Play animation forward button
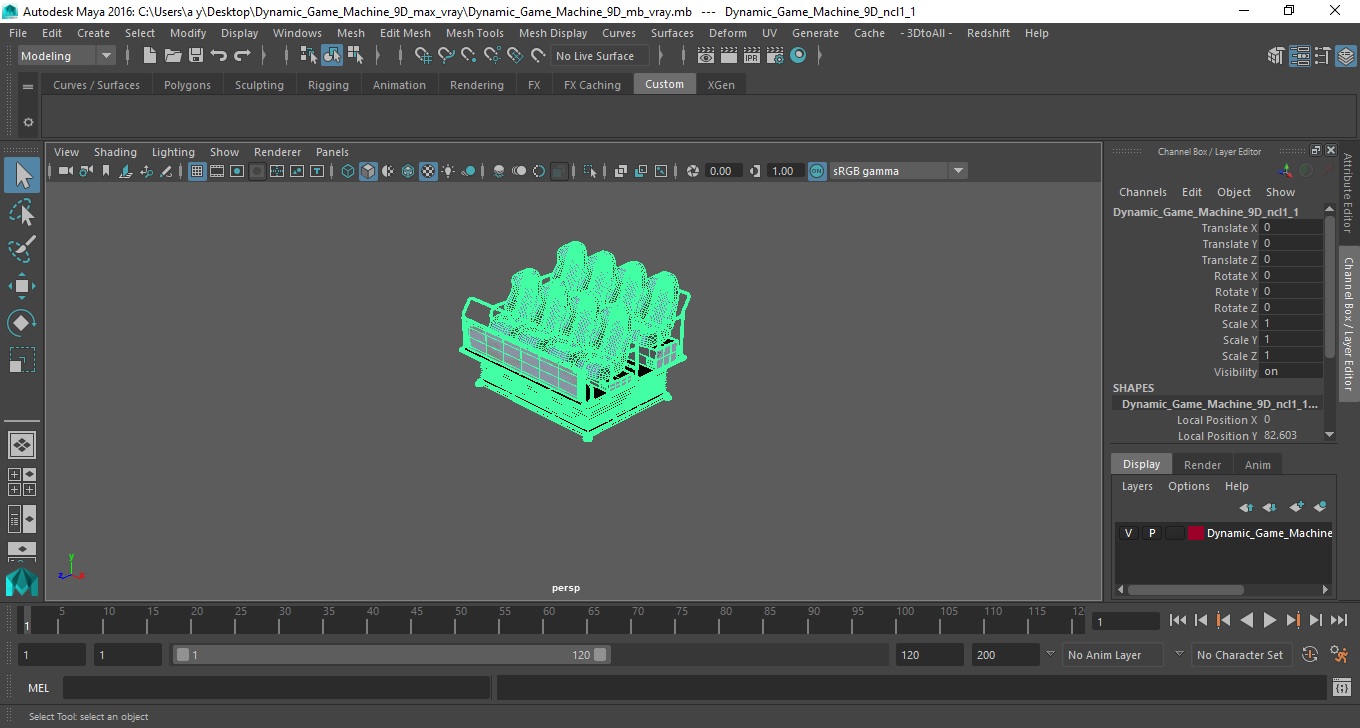The width and height of the screenshot is (1360, 728). 1269,621
